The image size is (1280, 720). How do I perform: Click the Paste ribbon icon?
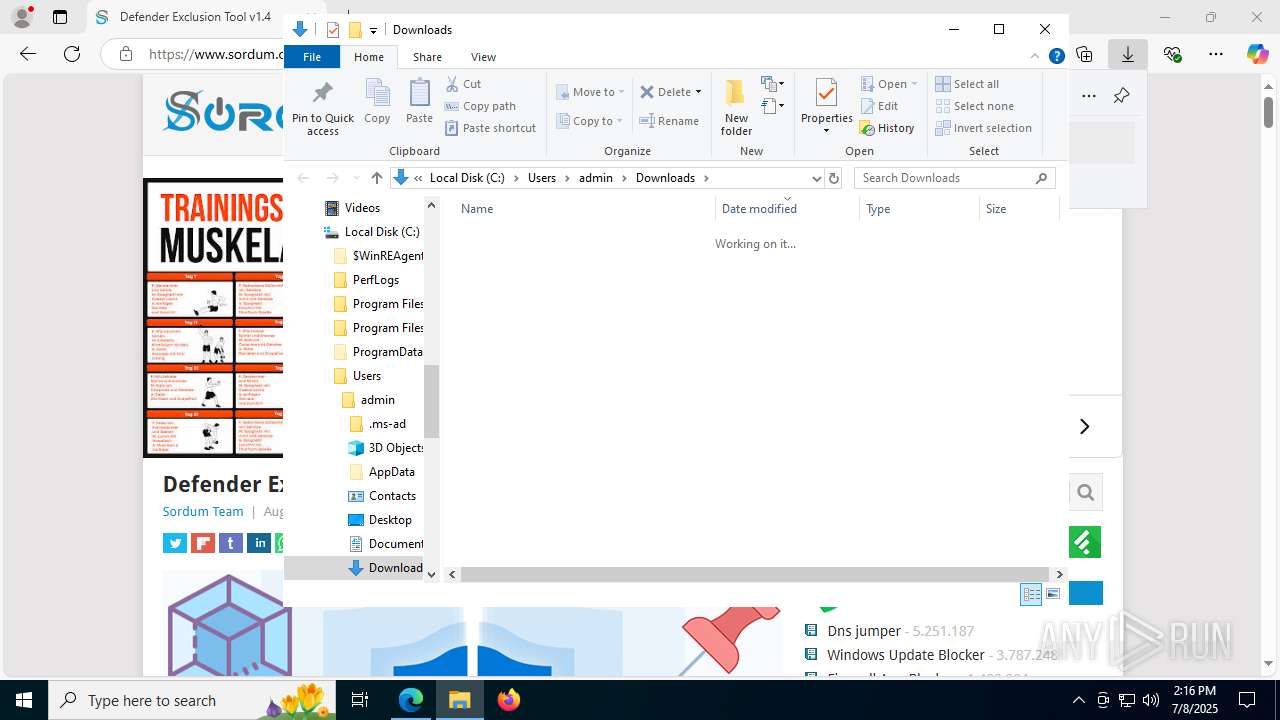click(419, 102)
